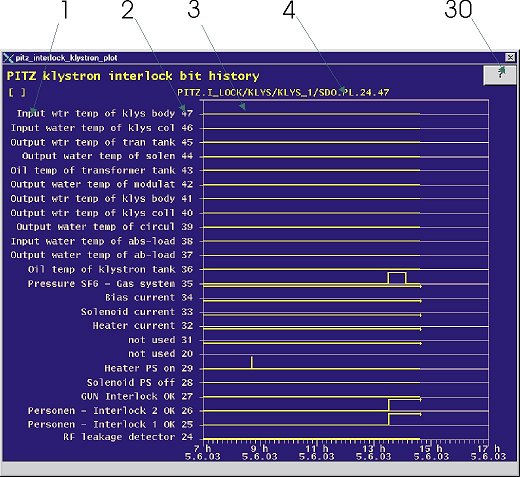Click the '9 h' time axis label
Image resolution: width=520 pixels, height=477 pixels.
coord(260,448)
